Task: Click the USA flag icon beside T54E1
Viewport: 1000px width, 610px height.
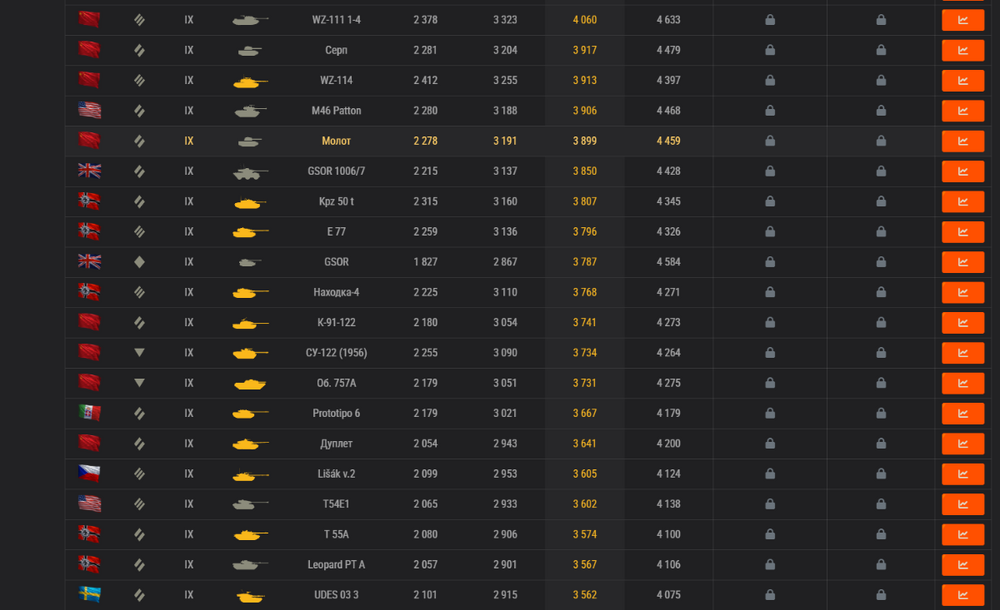Action: pyautogui.click(x=90, y=504)
